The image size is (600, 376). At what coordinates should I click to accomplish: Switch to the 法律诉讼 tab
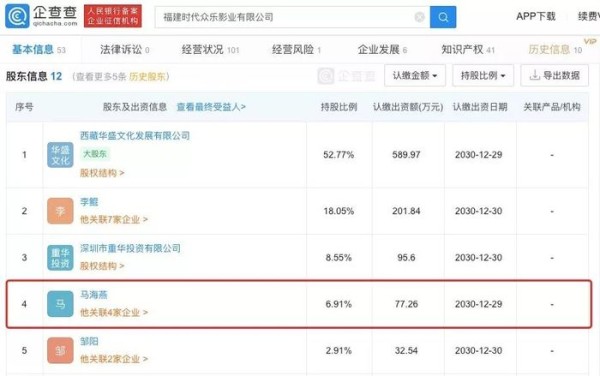point(124,50)
